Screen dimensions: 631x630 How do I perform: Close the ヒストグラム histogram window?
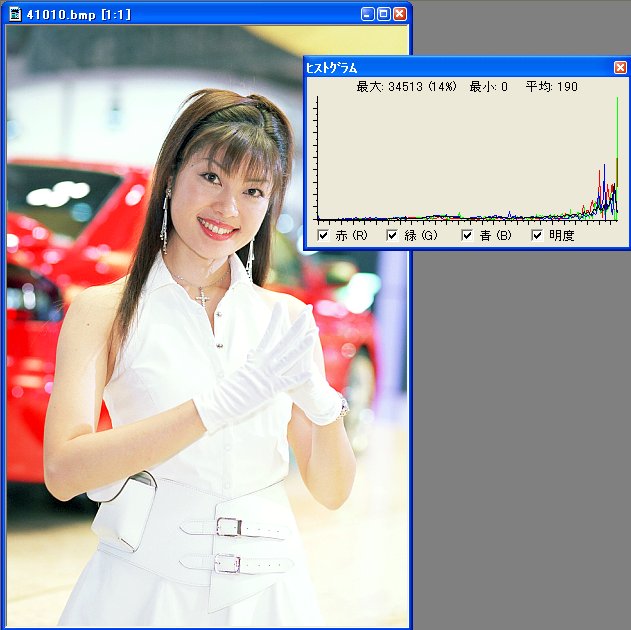pos(620,68)
